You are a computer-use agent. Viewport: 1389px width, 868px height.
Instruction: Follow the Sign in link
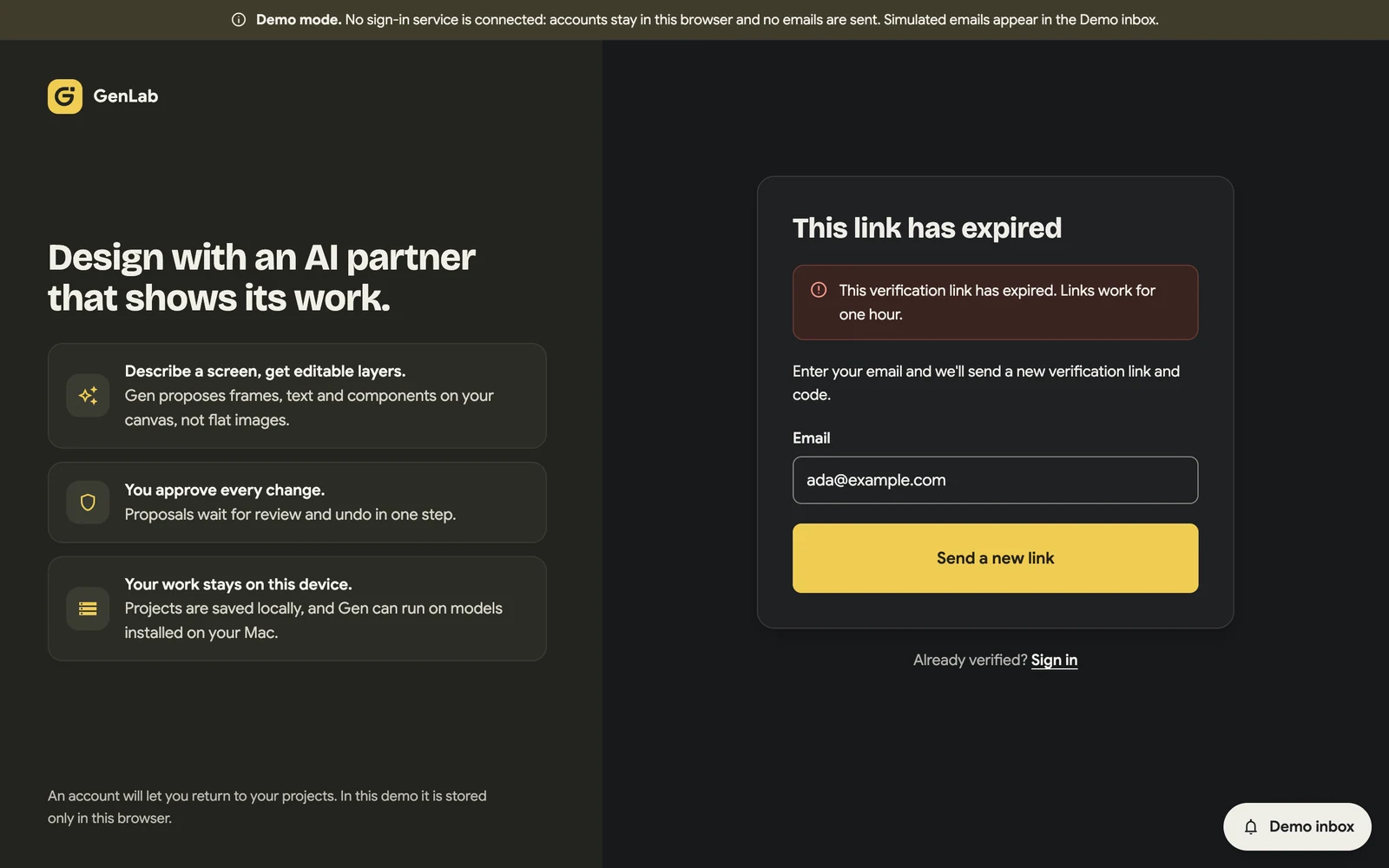pos(1054,660)
